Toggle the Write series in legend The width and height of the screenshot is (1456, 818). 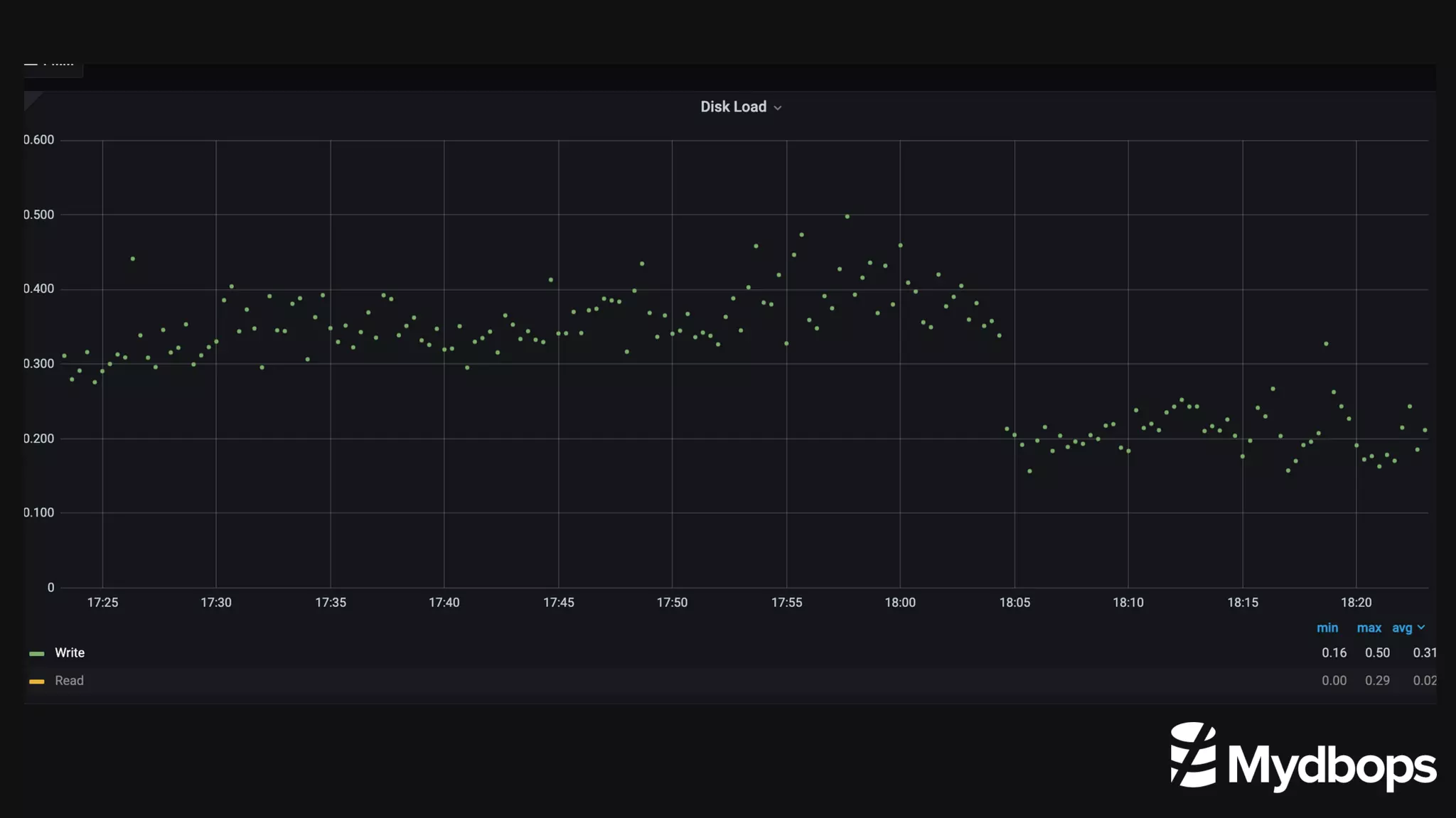pos(70,652)
